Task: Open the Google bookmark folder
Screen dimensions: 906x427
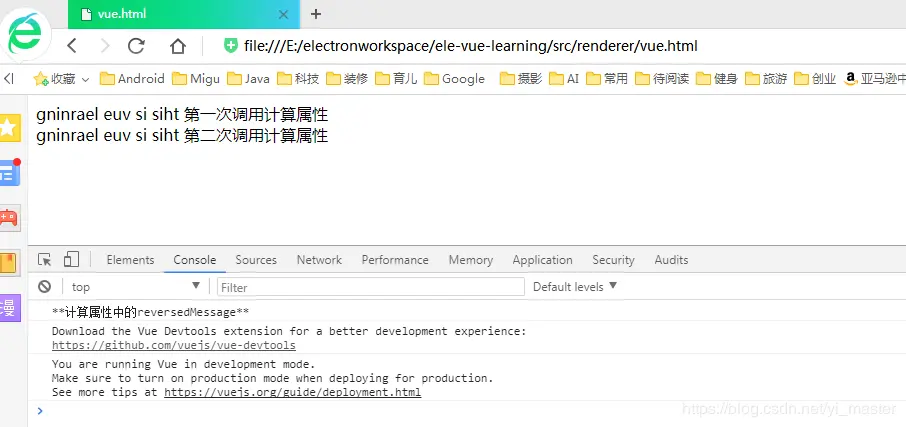Action: coord(454,79)
